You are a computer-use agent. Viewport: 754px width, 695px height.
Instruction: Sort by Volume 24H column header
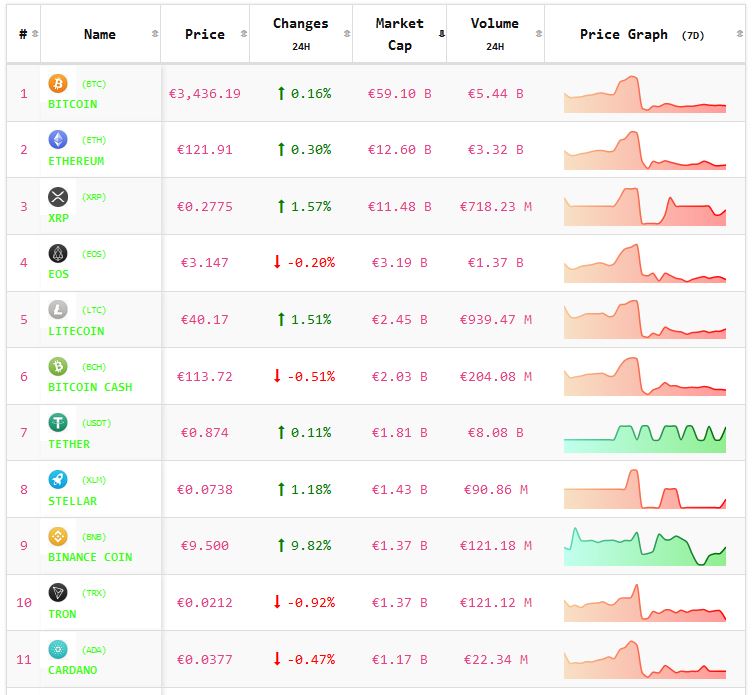[494, 34]
